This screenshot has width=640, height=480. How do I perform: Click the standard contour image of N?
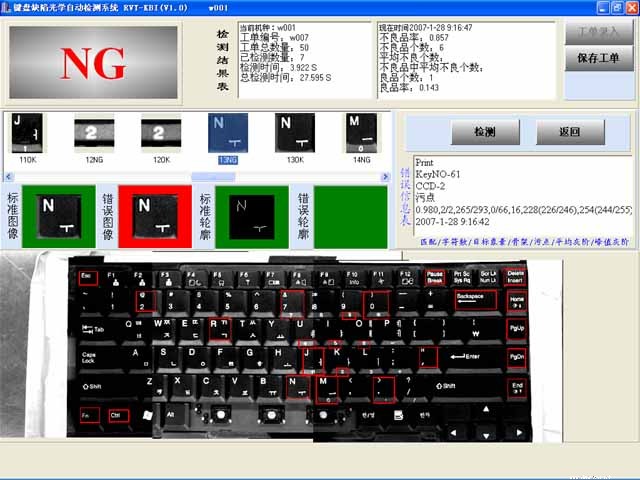coord(252,217)
